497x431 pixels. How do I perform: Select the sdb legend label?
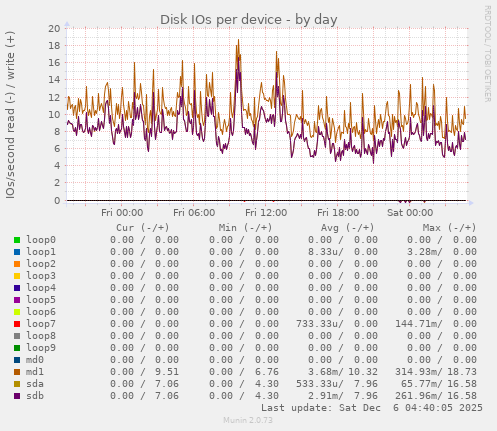[35, 396]
